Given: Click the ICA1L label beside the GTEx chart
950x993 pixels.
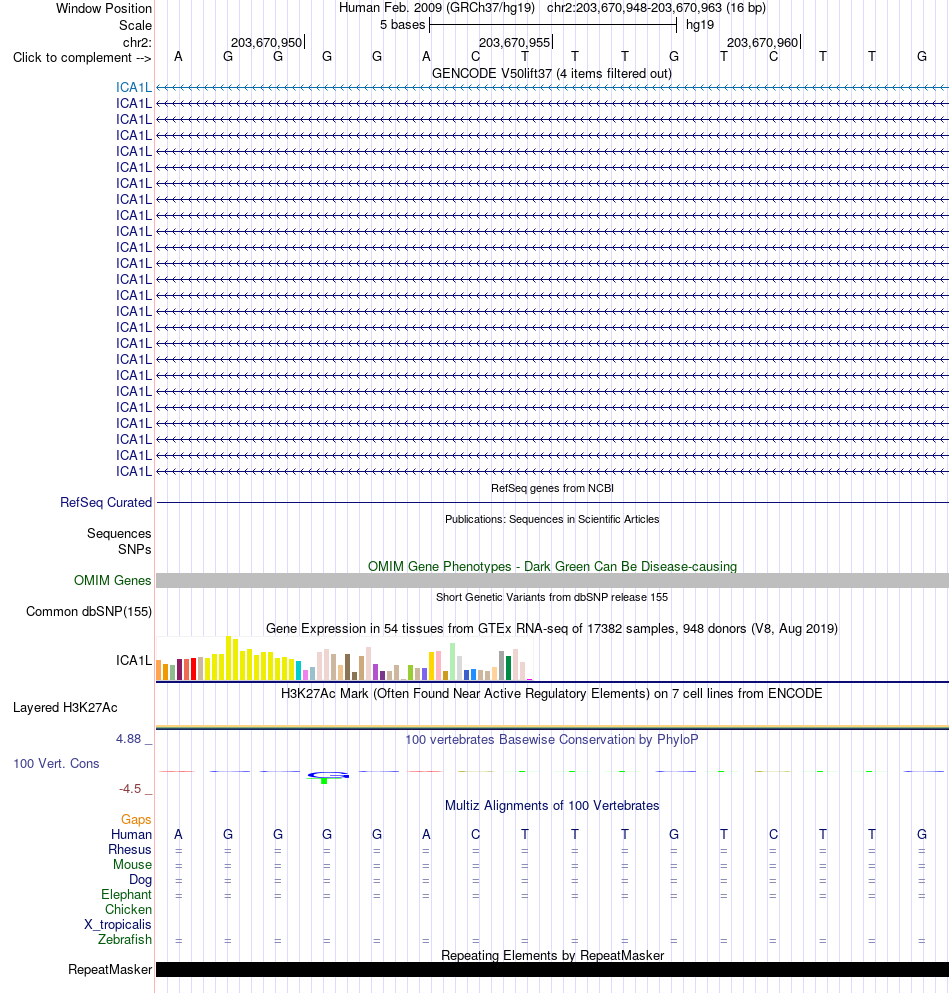Looking at the screenshot, I should point(134,661).
